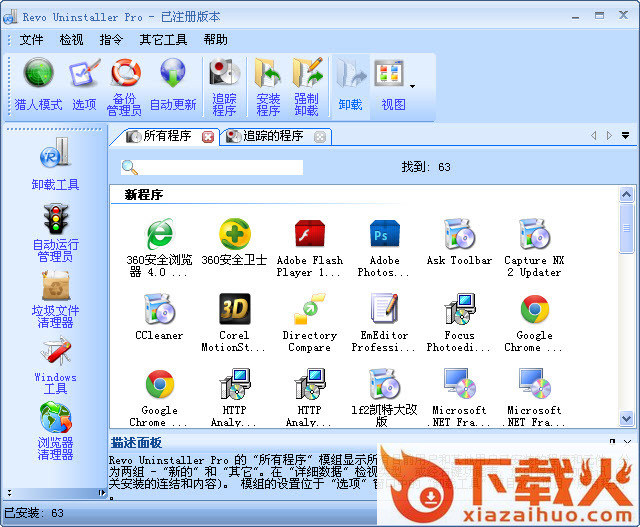Click the 新程序 group header
This screenshot has height=527, width=640.
[x=144, y=195]
